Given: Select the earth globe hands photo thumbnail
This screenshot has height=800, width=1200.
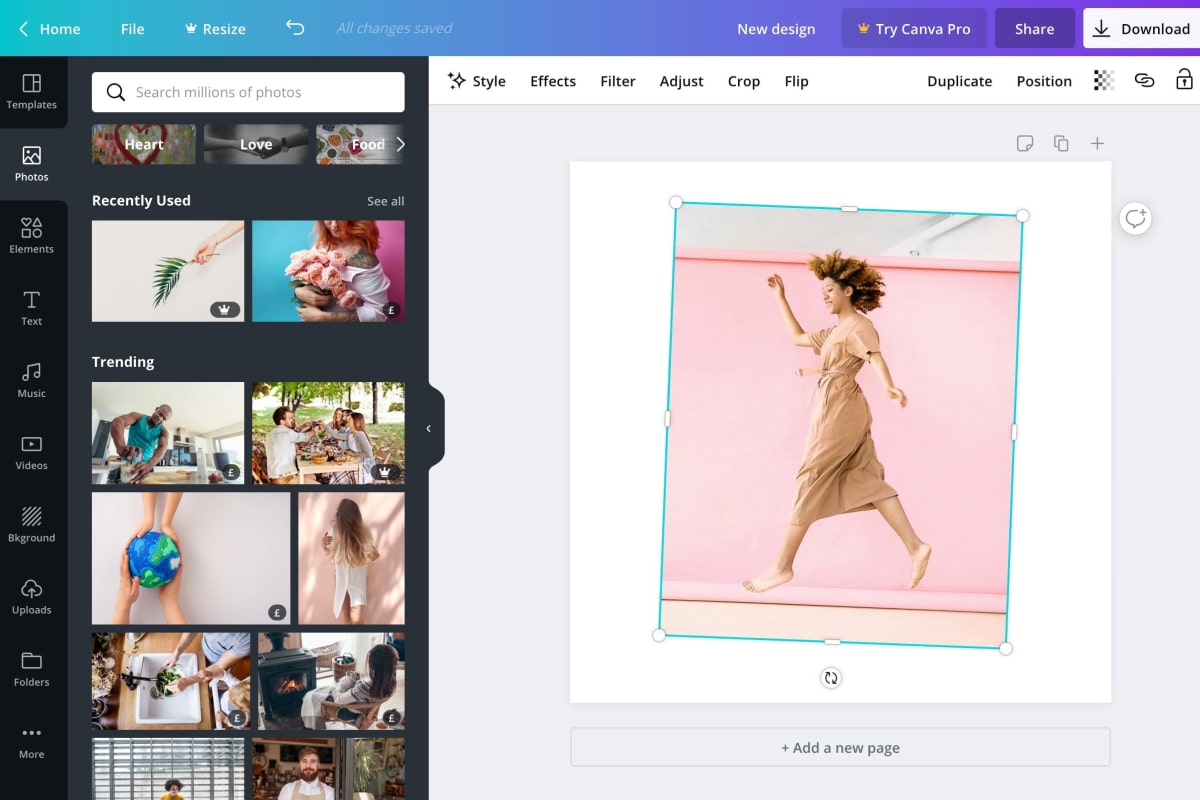Looking at the screenshot, I should [191, 558].
